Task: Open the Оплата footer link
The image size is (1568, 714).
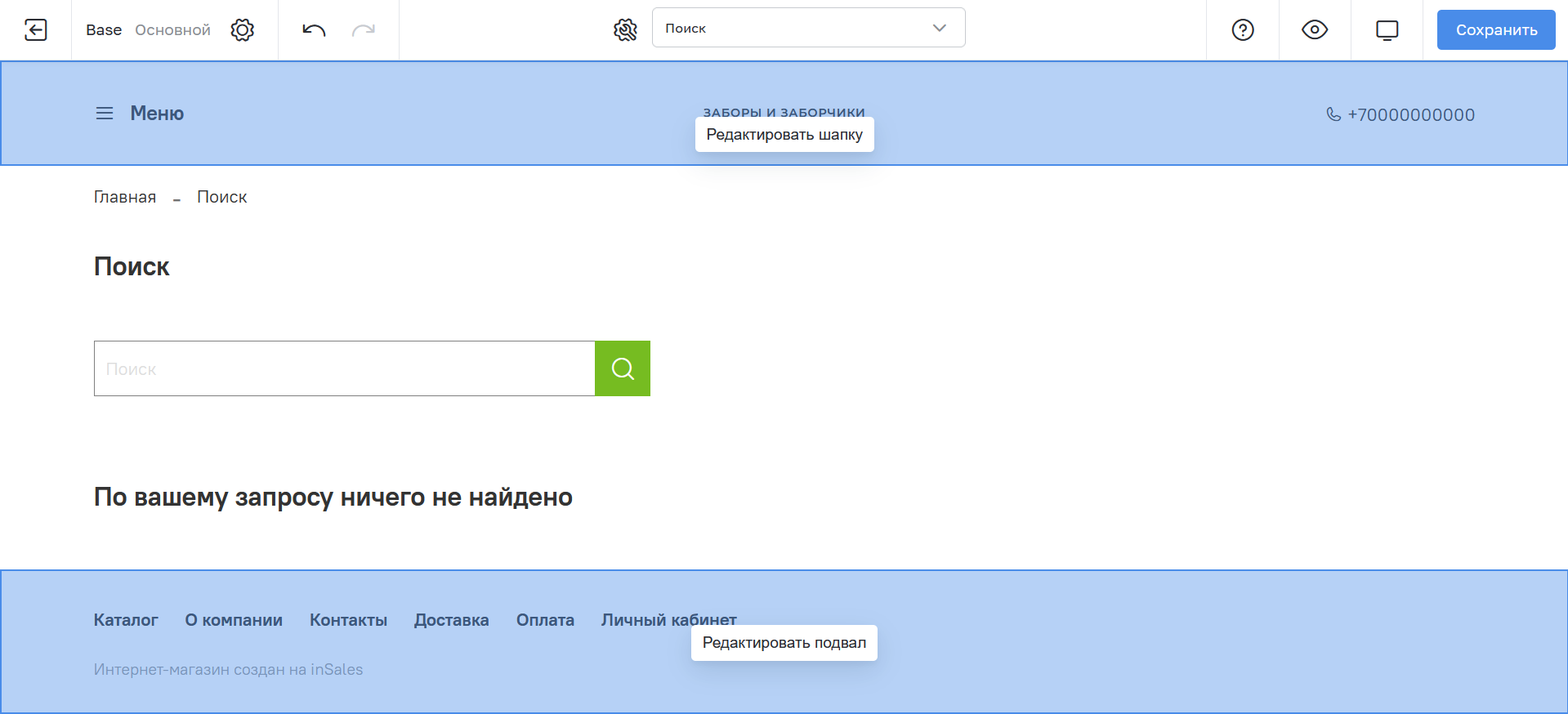Action: click(x=546, y=620)
